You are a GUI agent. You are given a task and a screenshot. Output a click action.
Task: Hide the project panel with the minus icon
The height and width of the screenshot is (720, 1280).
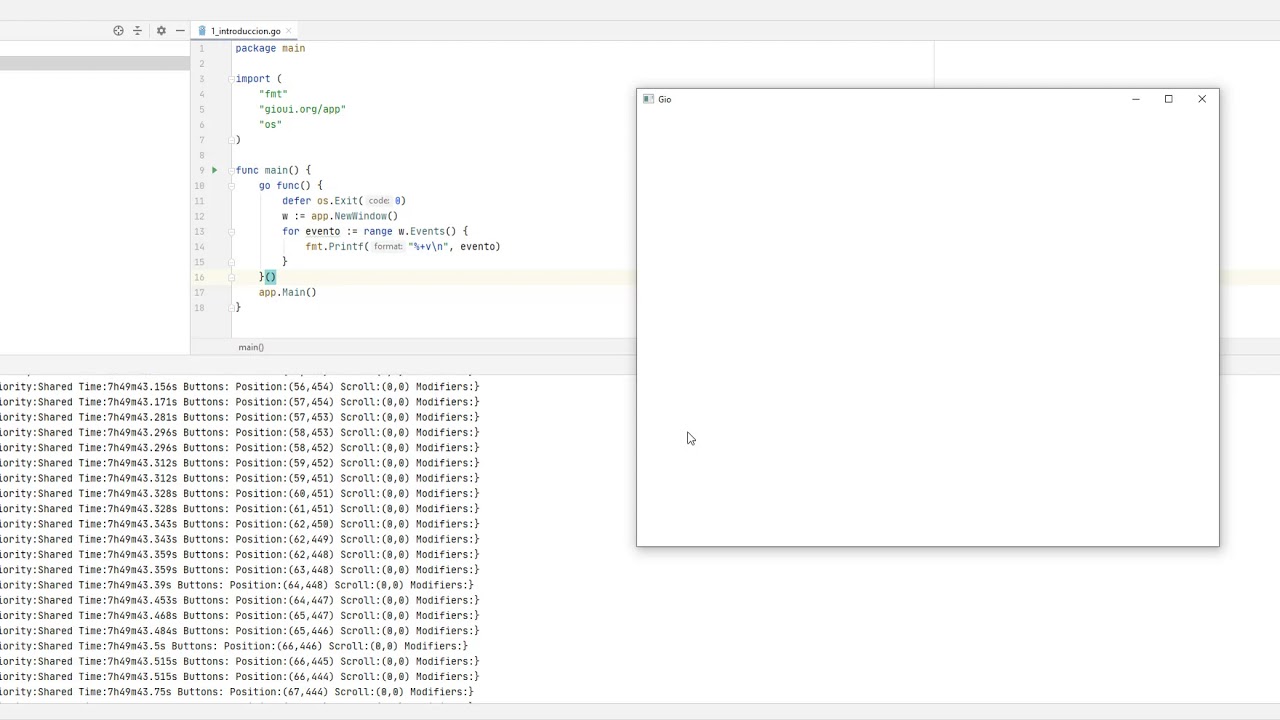pyautogui.click(x=180, y=31)
